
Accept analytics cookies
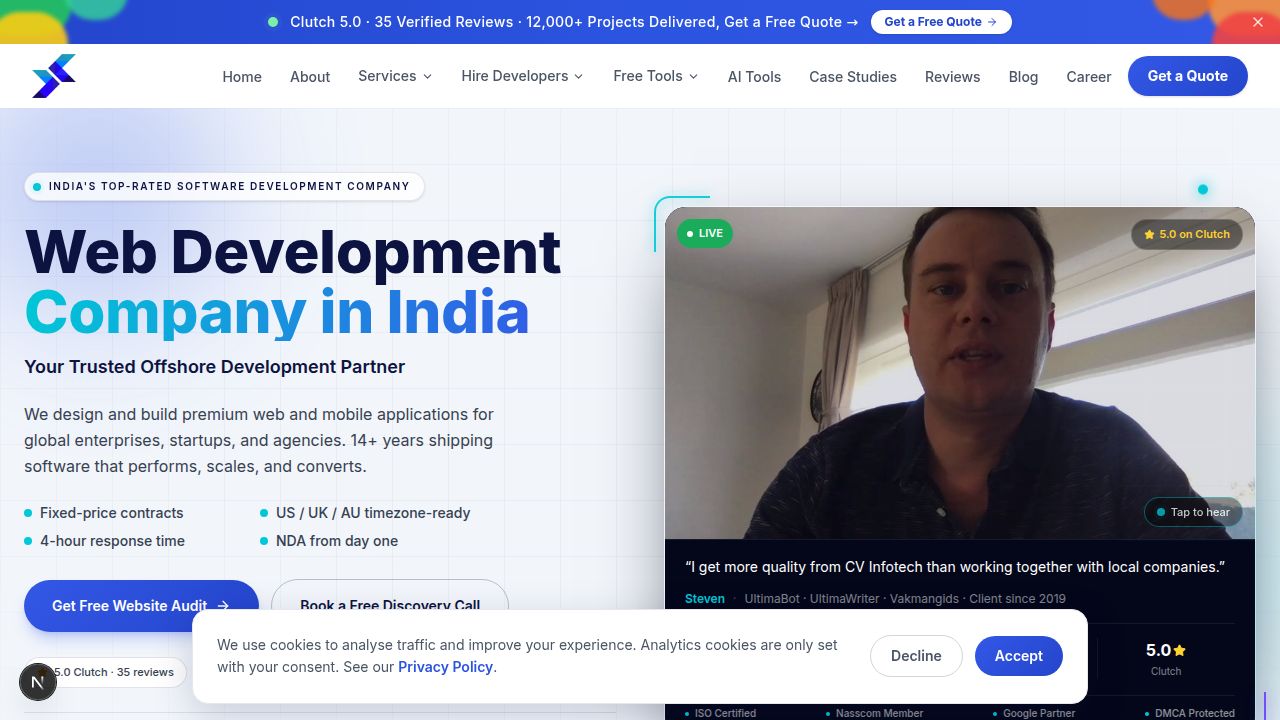[x=1019, y=656]
